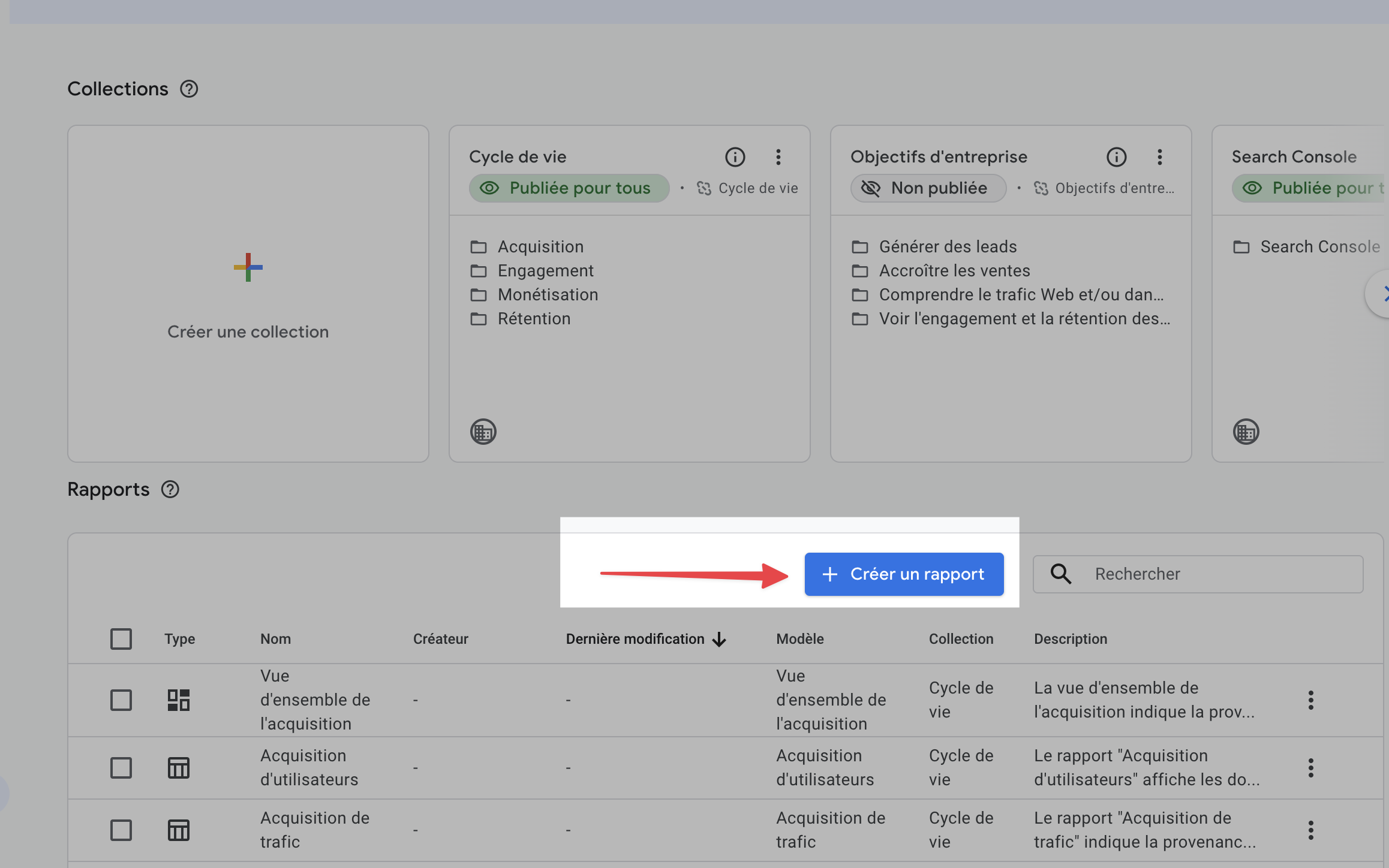Open three-dot menu on Cycle de vie card
The width and height of the screenshot is (1389, 868).
[x=778, y=157]
